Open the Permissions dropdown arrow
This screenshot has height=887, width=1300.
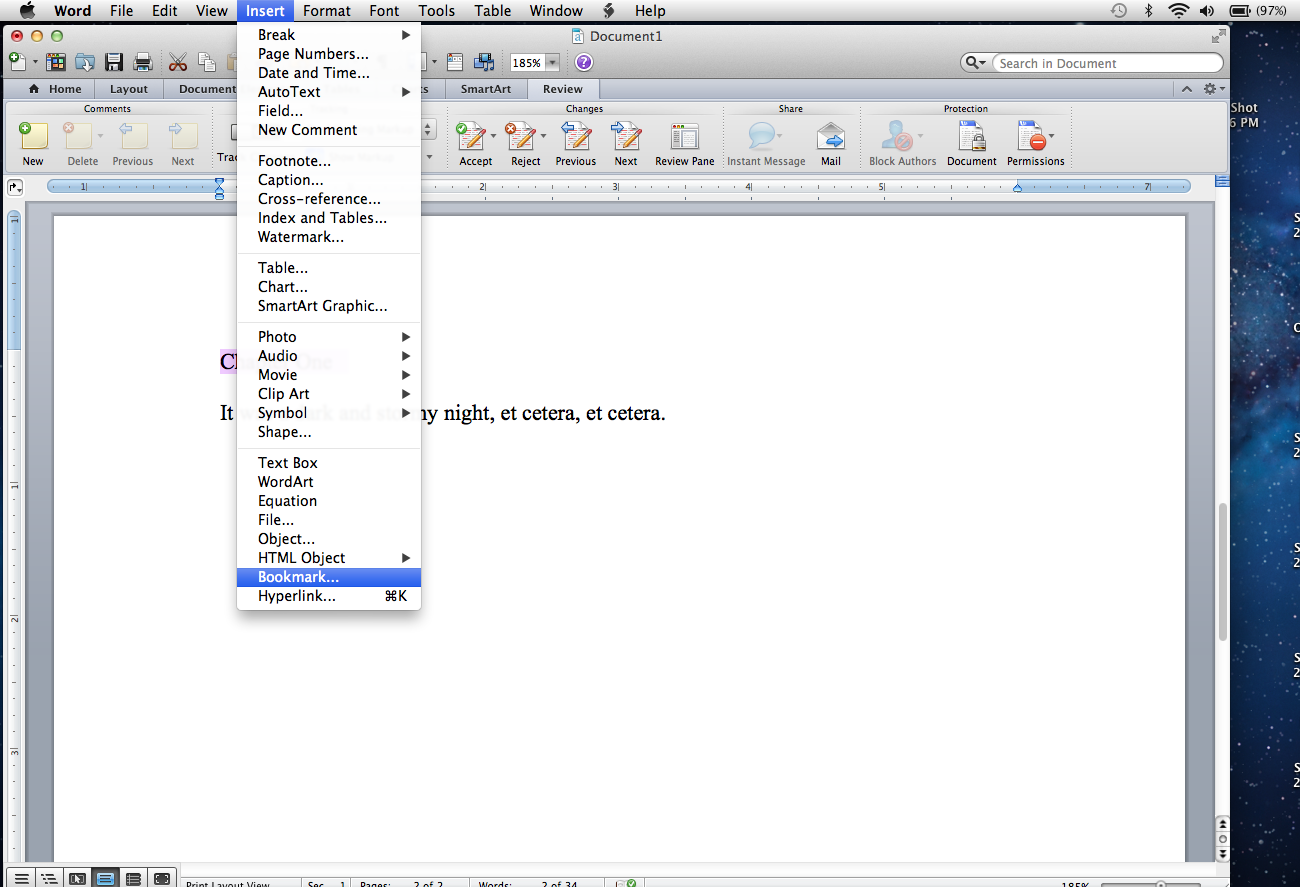click(x=1052, y=135)
